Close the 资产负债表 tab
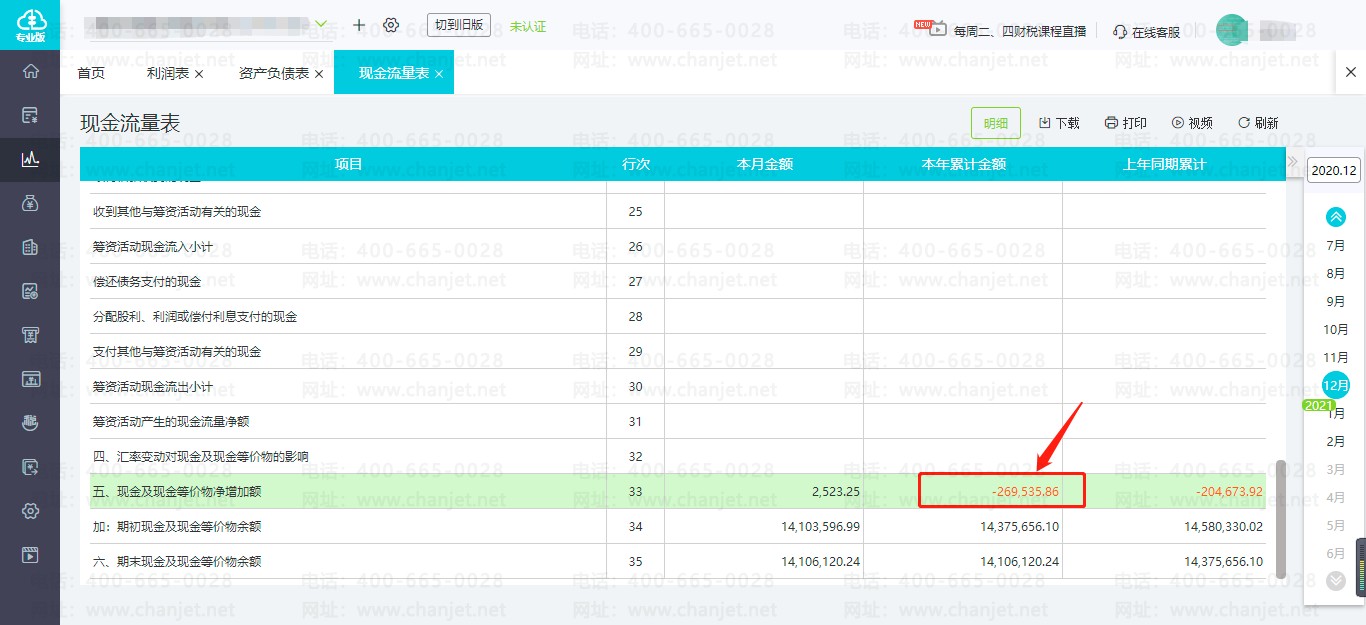The width and height of the screenshot is (1366, 625). (x=319, y=74)
